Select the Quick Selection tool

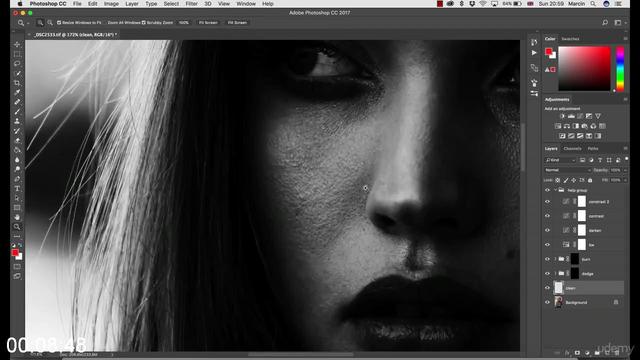coord(17,73)
